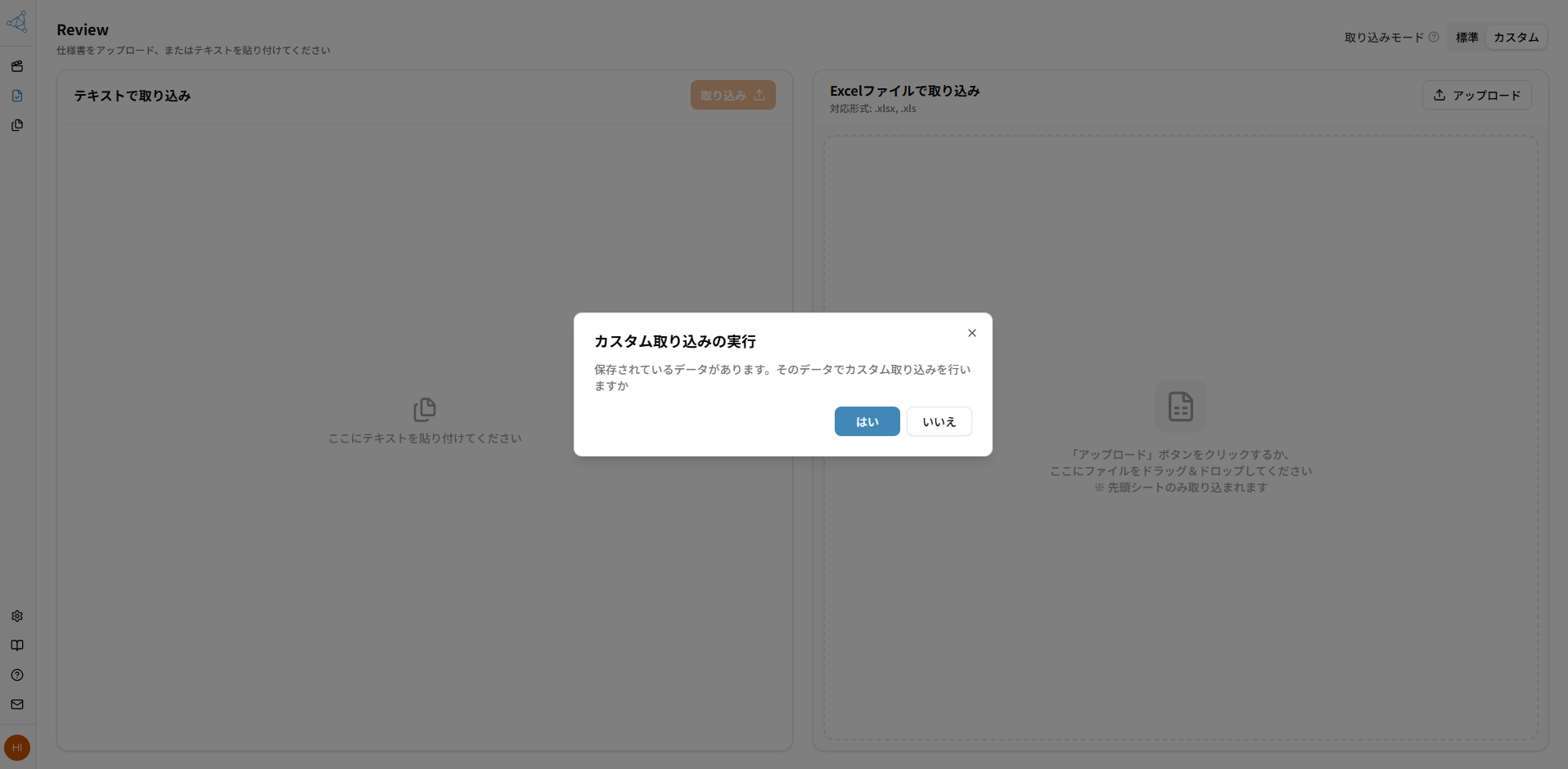Viewport: 1568px width, 769px height.
Task: Open the active document review icon in sidebar
Action: pos(17,96)
